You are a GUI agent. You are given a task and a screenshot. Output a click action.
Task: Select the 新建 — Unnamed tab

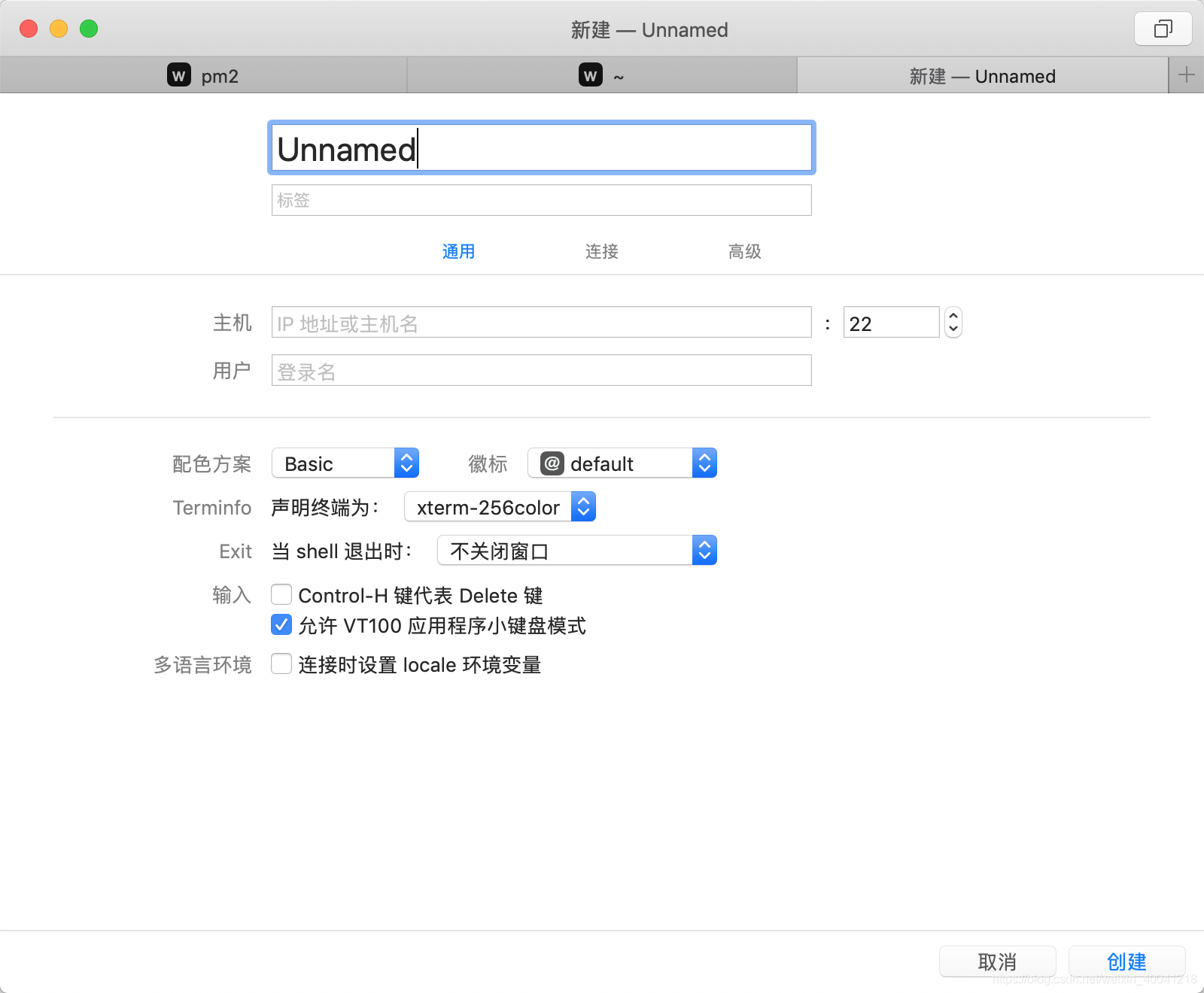(x=983, y=75)
